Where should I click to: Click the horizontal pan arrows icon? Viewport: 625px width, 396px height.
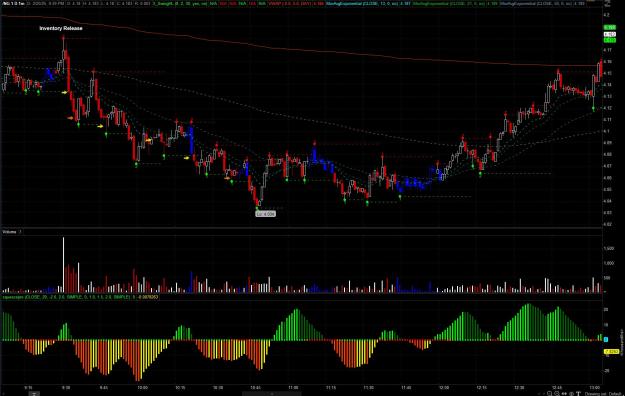pyautogui.click(x=564, y=394)
